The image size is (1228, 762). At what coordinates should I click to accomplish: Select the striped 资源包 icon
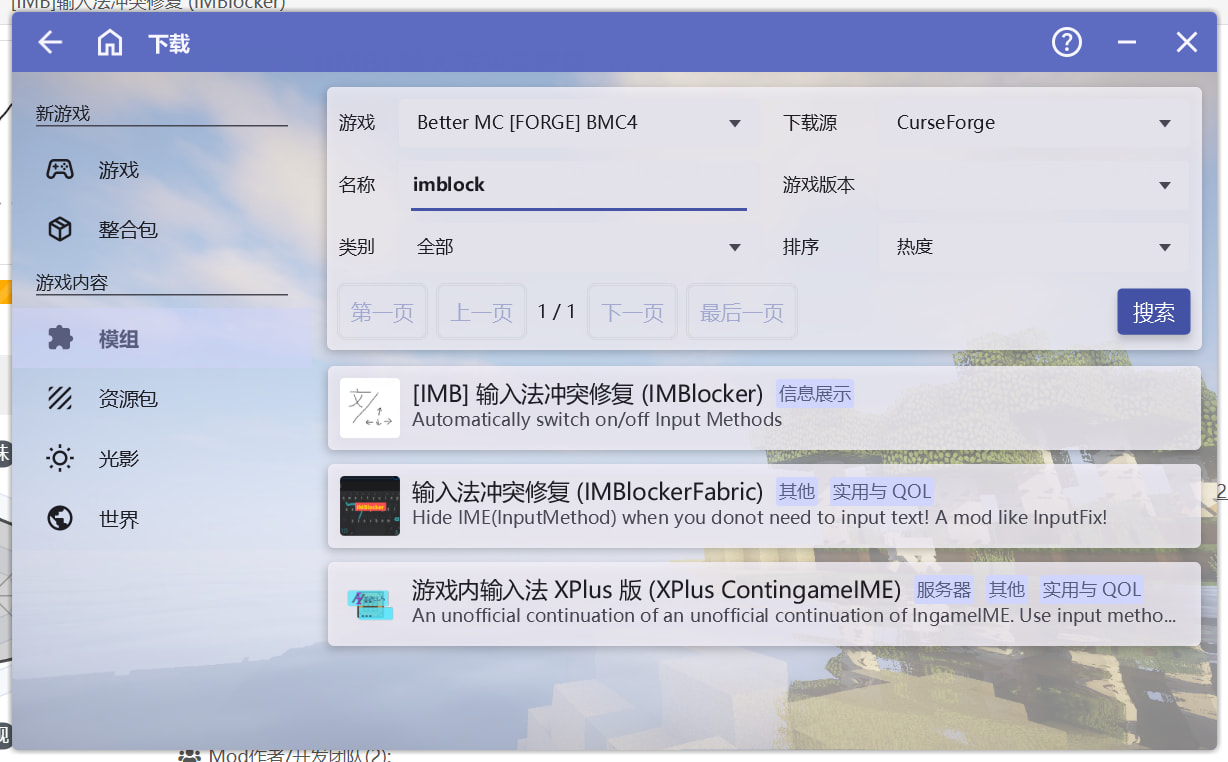pyautogui.click(x=60, y=399)
